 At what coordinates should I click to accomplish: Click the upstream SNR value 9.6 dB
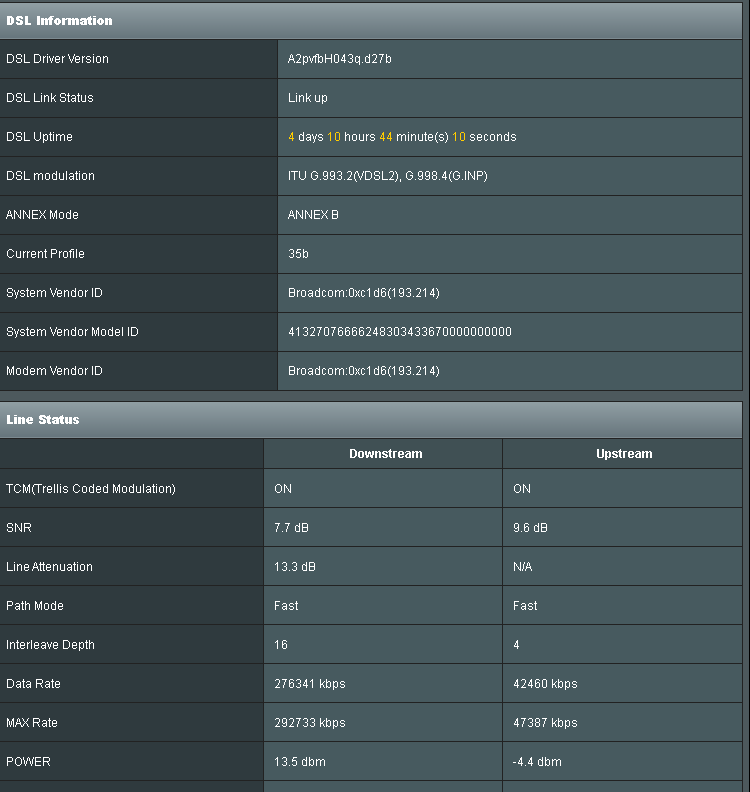coord(530,528)
